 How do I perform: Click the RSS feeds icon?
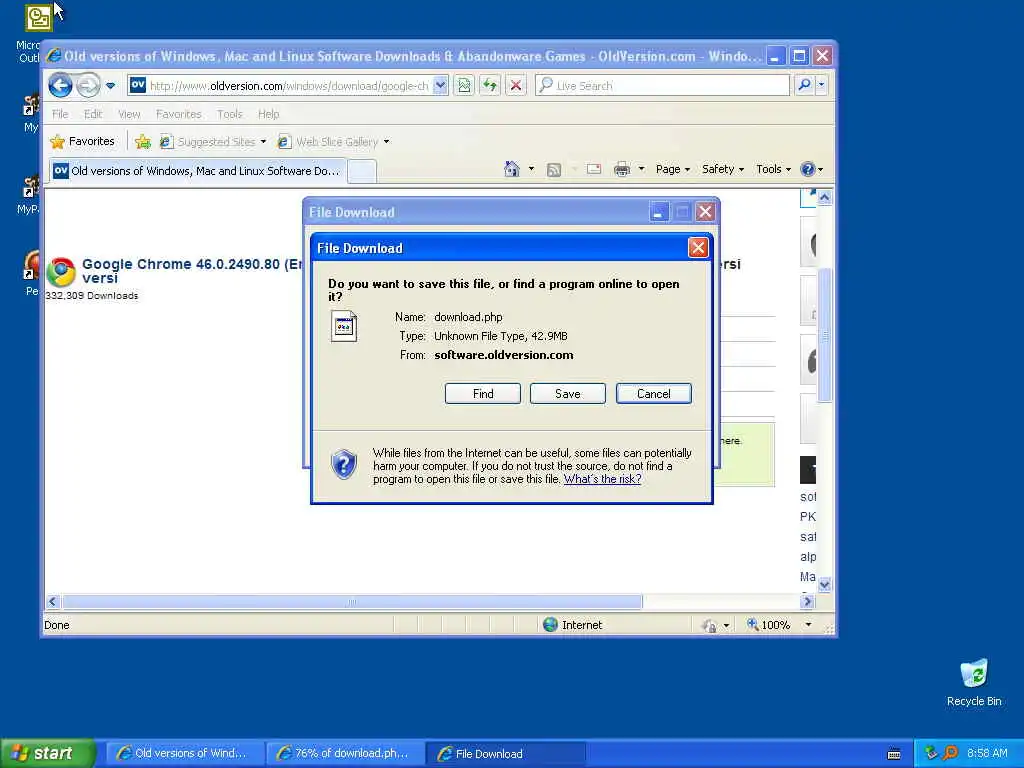(x=554, y=170)
